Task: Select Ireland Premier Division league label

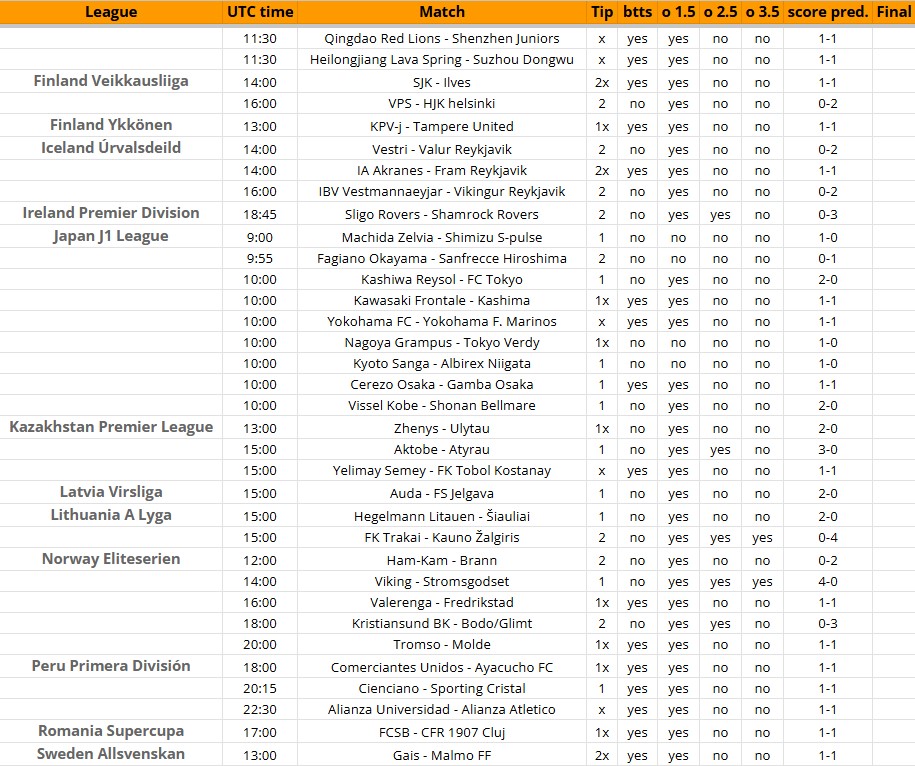Action: [111, 212]
